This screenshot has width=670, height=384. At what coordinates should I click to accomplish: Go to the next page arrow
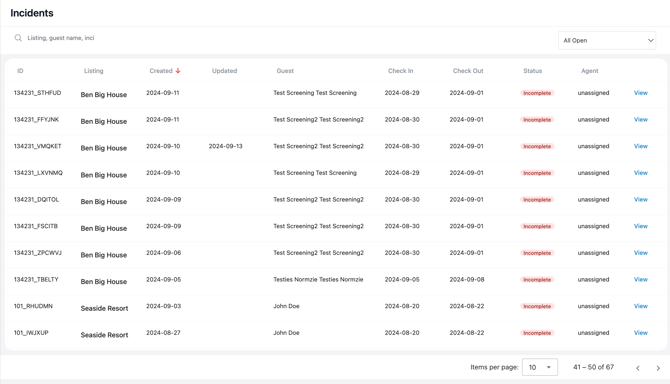(x=658, y=368)
